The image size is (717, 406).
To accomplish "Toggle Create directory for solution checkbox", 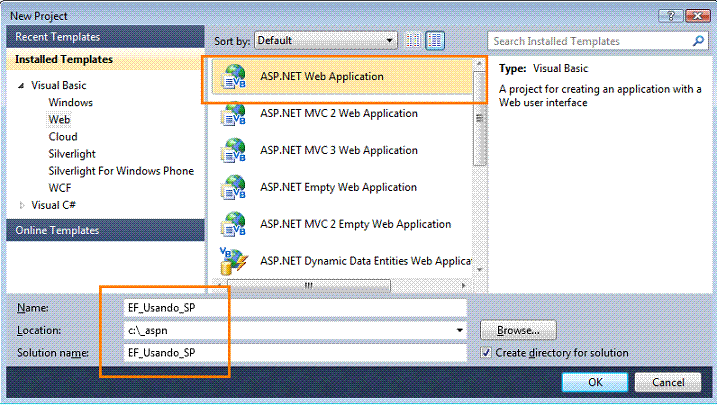I will click(x=486, y=353).
